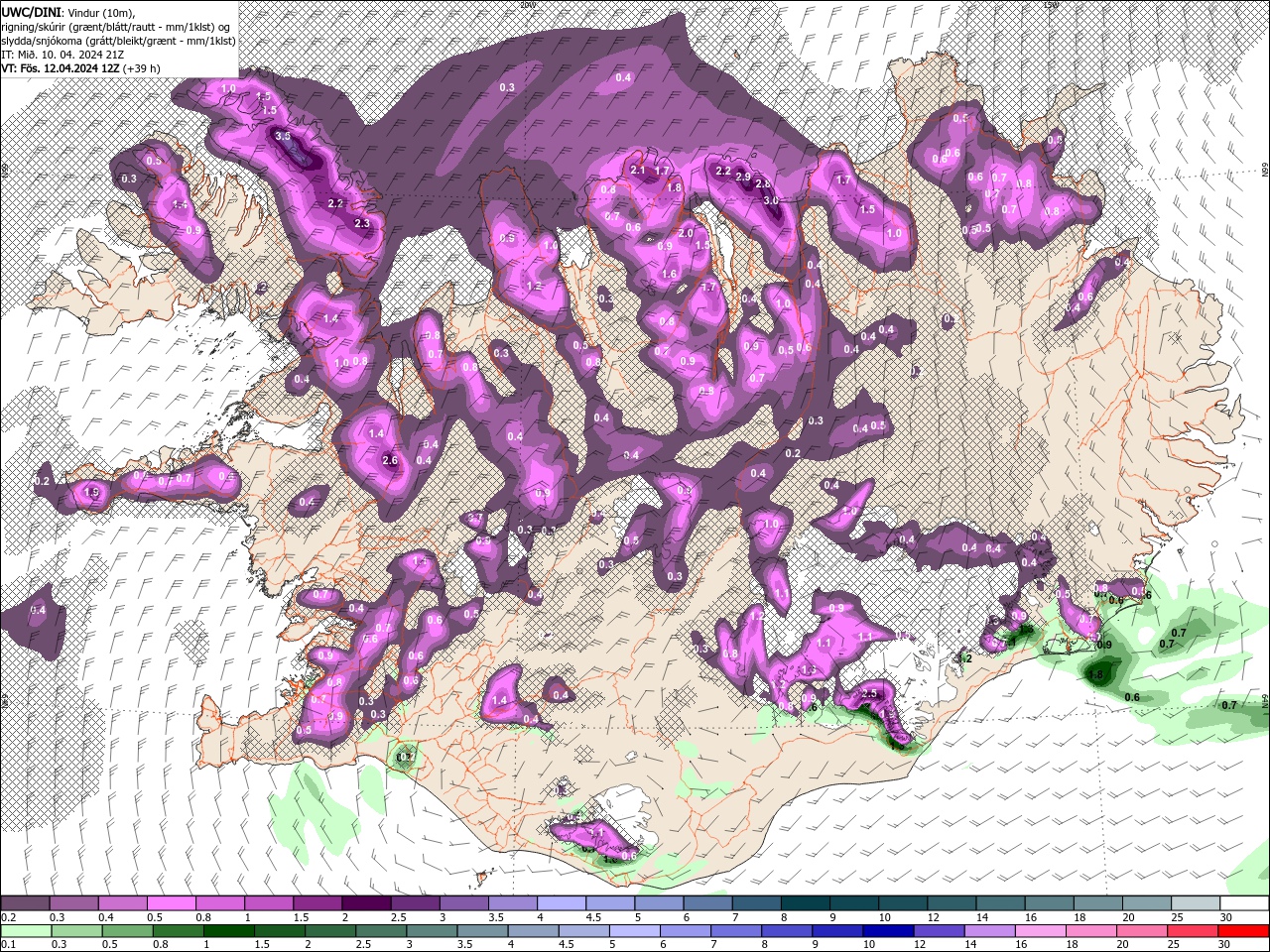Choose the dark teal swatch labeled 8, top row
Screen dimensions: 1270x952
pyautogui.click(x=806, y=903)
